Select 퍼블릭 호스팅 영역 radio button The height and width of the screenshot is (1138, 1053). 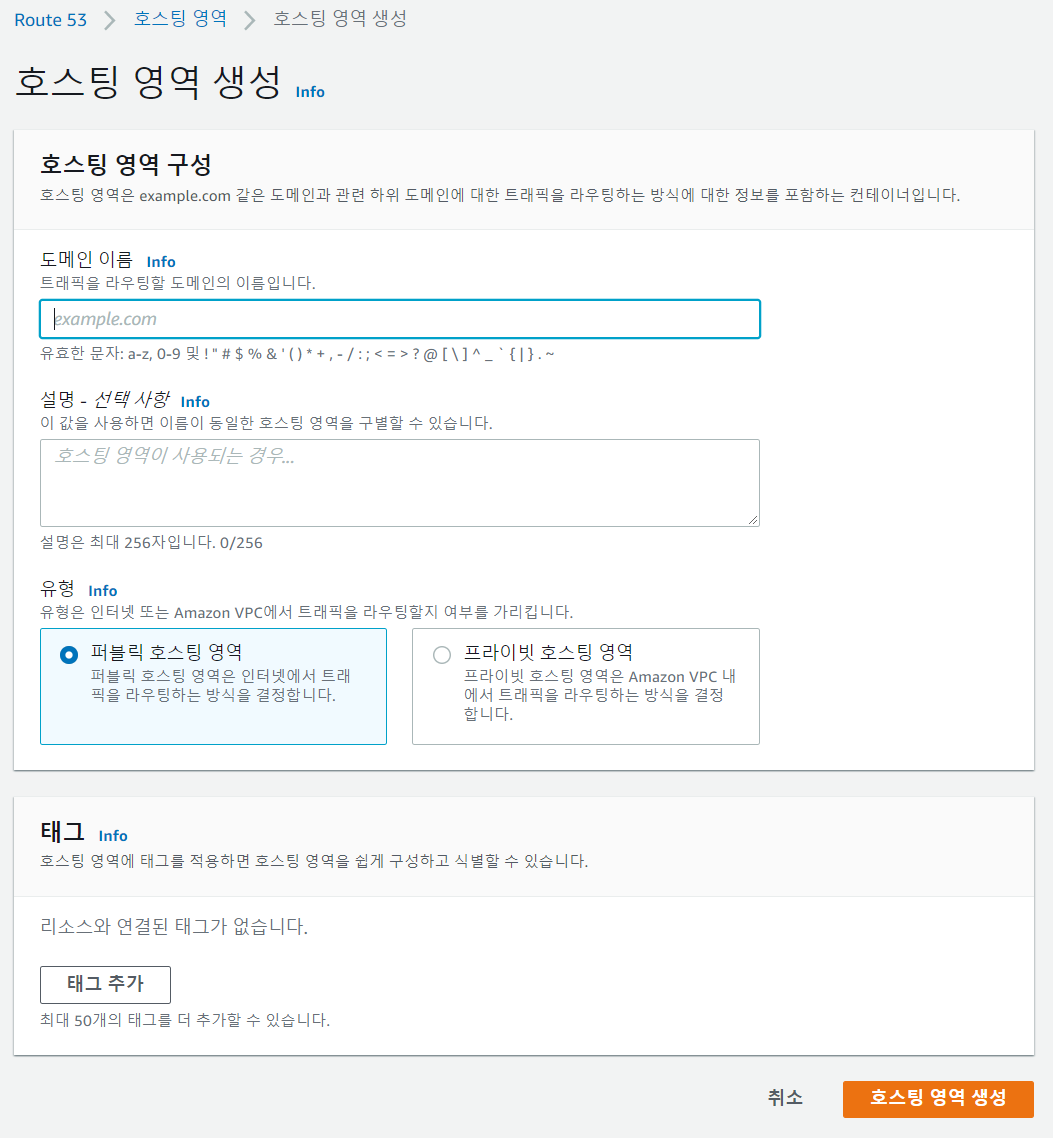coord(69,655)
